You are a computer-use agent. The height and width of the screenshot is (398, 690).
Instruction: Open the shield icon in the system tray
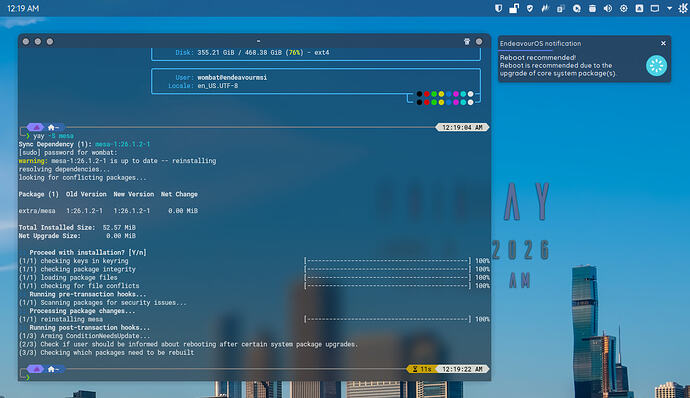tap(498, 8)
